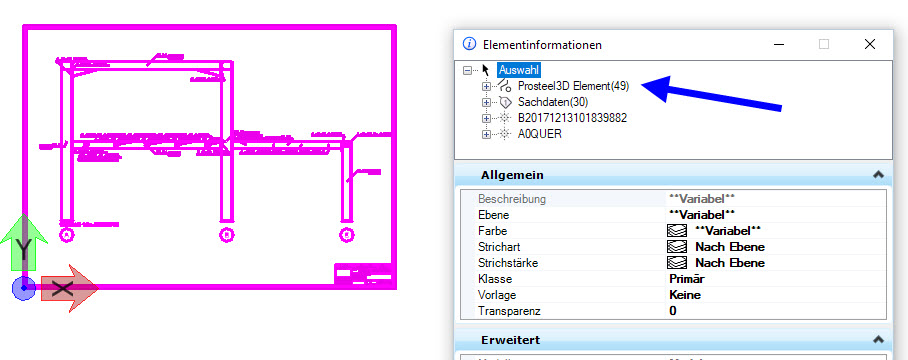Expand the Prosteel3D Element(49) node

[x=486, y=86]
